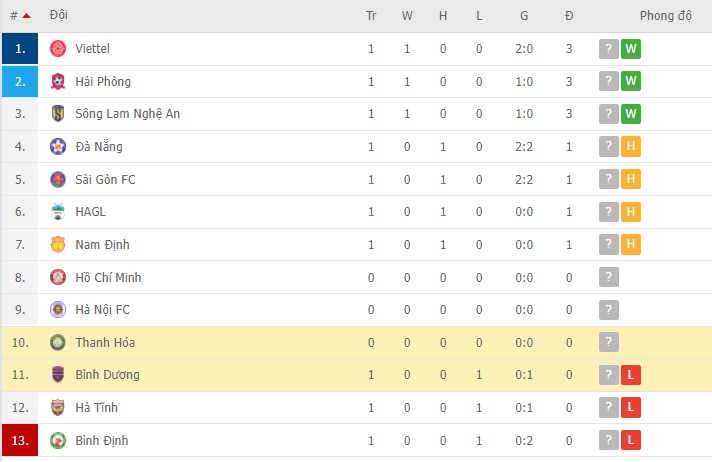The height and width of the screenshot is (462, 712).
Task: Open the Bình Dương team link
Action: (107, 375)
